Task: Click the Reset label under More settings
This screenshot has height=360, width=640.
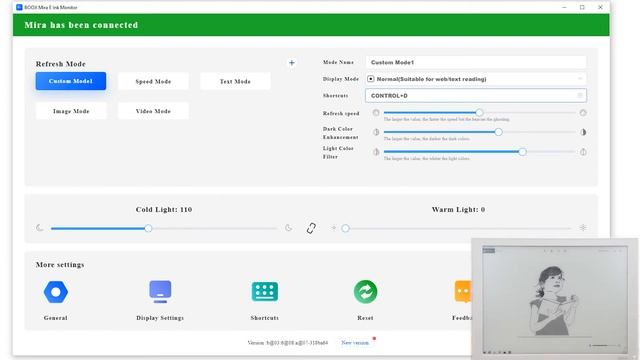Action: (x=365, y=318)
